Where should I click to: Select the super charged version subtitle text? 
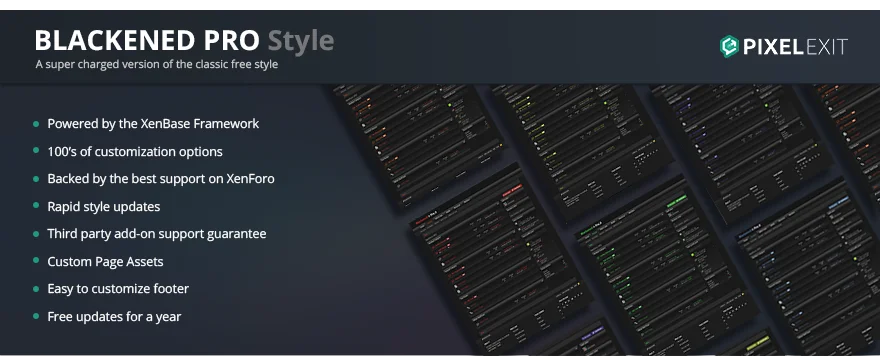pyautogui.click(x=157, y=64)
